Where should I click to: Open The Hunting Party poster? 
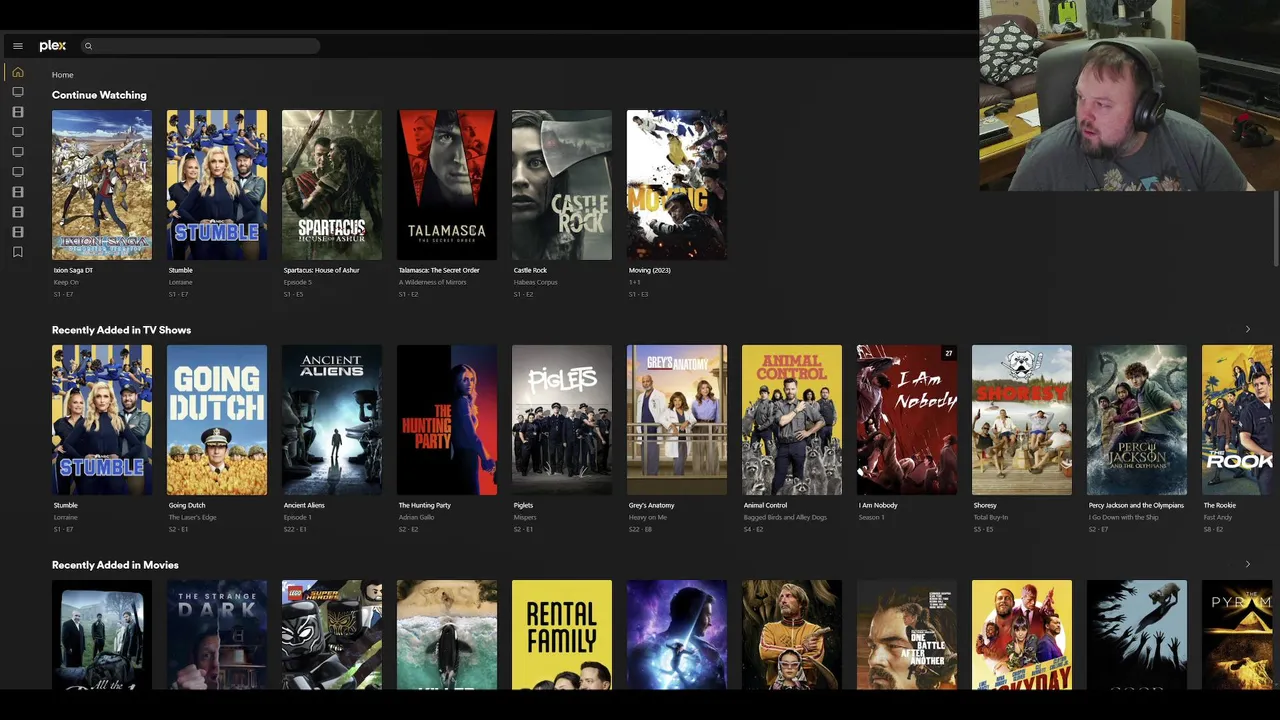click(447, 420)
